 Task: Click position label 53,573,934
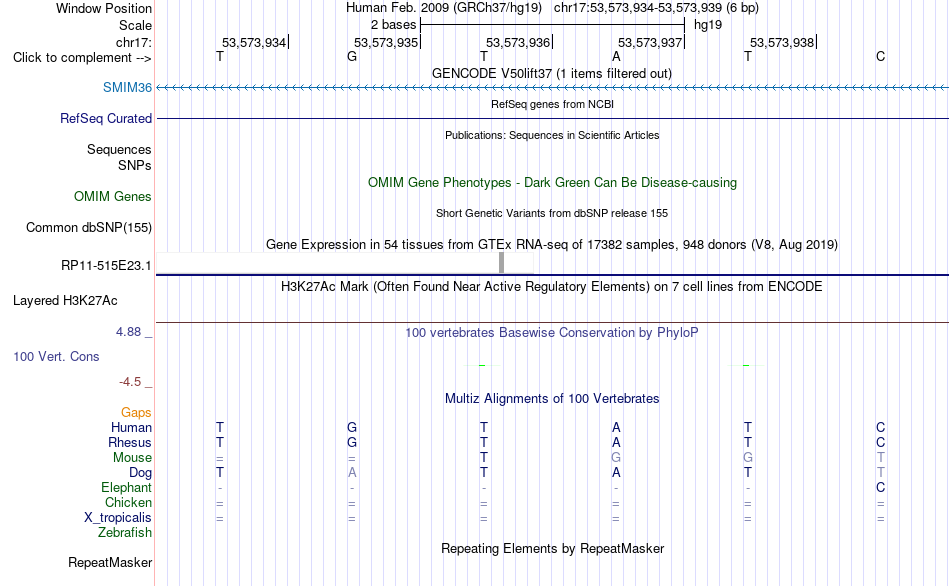(x=254, y=42)
